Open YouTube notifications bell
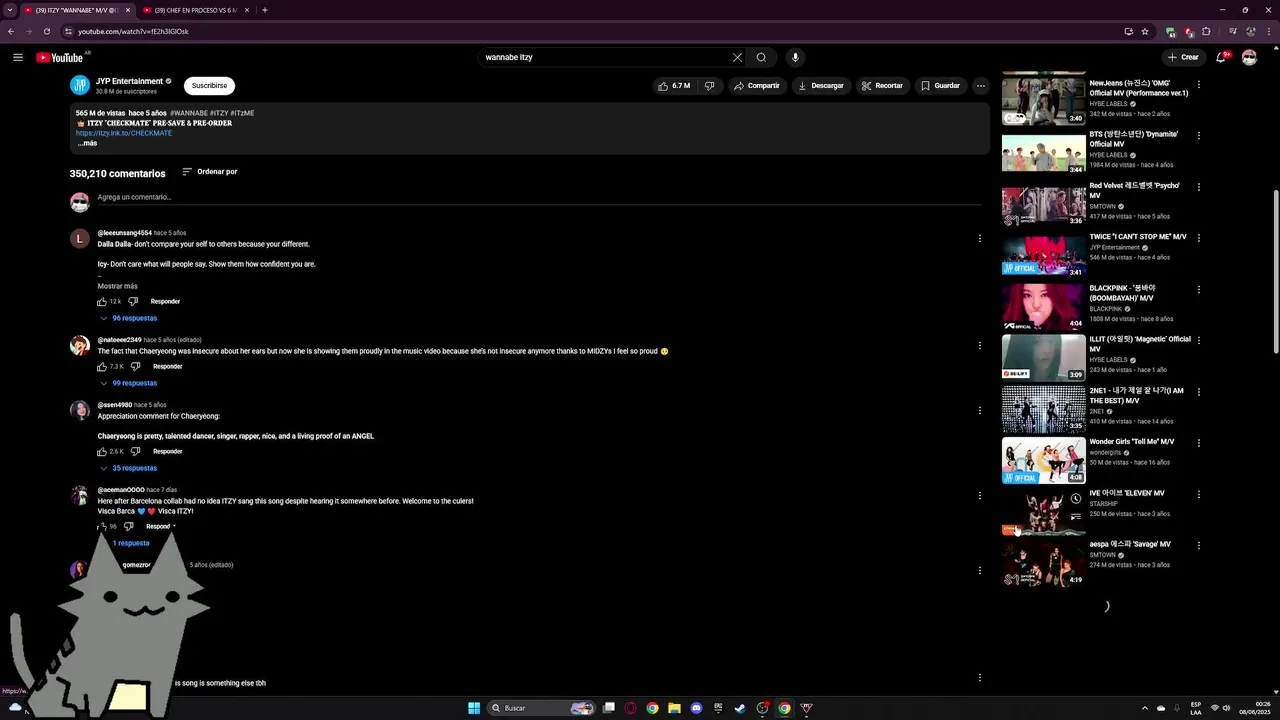This screenshot has width=1280, height=720. click(1221, 57)
